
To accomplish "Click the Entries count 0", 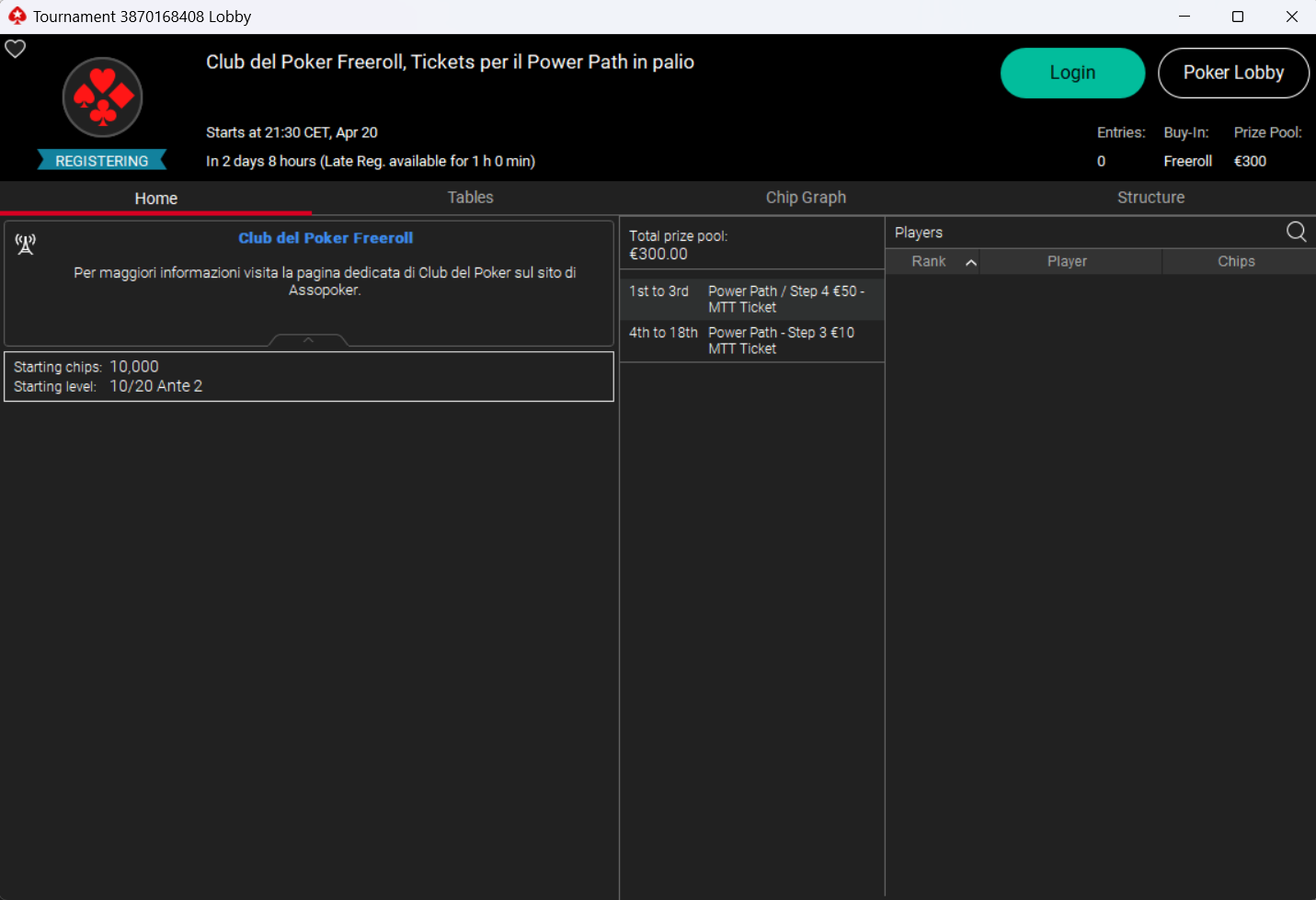I will (x=1101, y=161).
